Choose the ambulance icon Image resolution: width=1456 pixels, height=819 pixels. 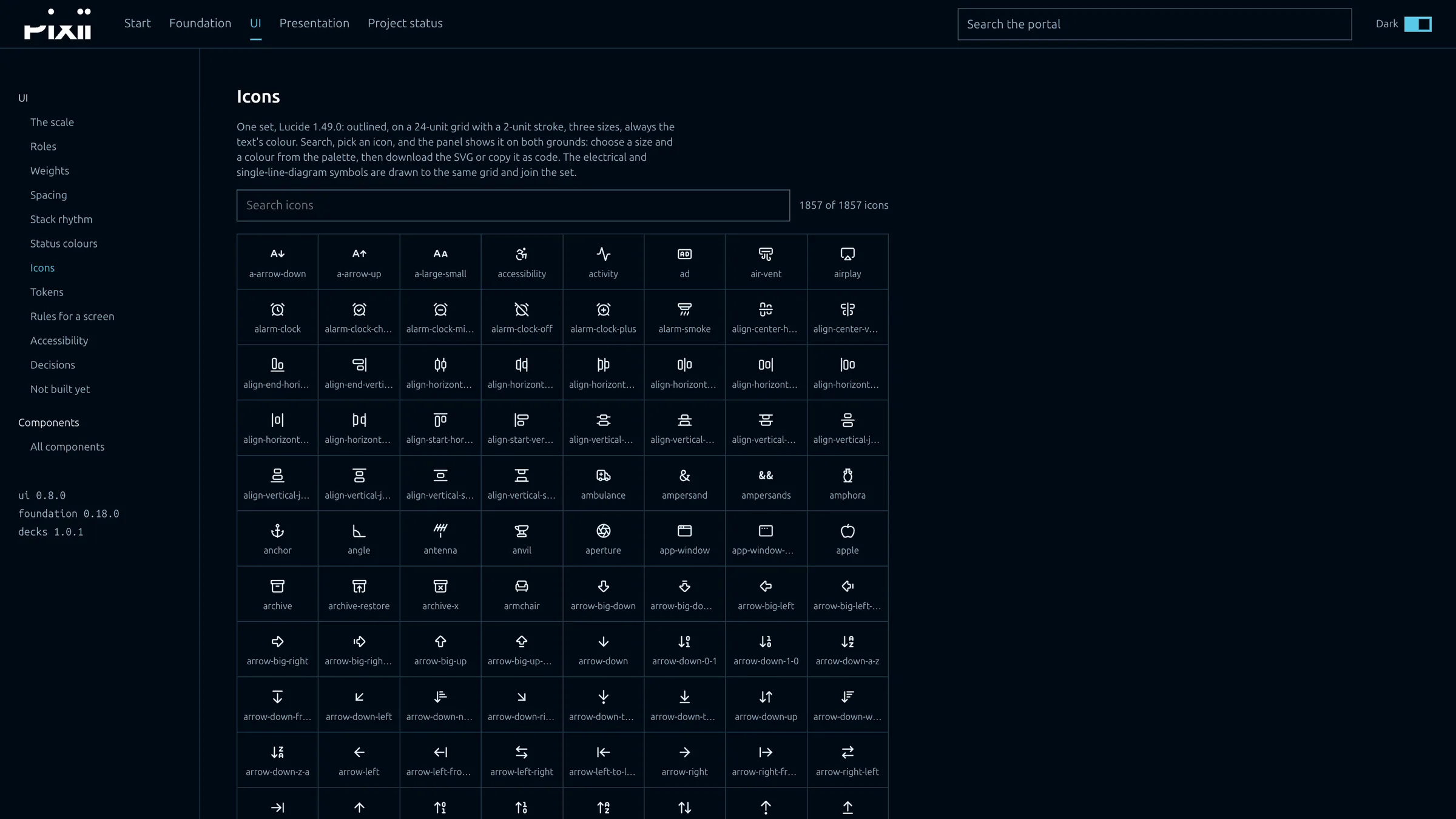click(603, 484)
